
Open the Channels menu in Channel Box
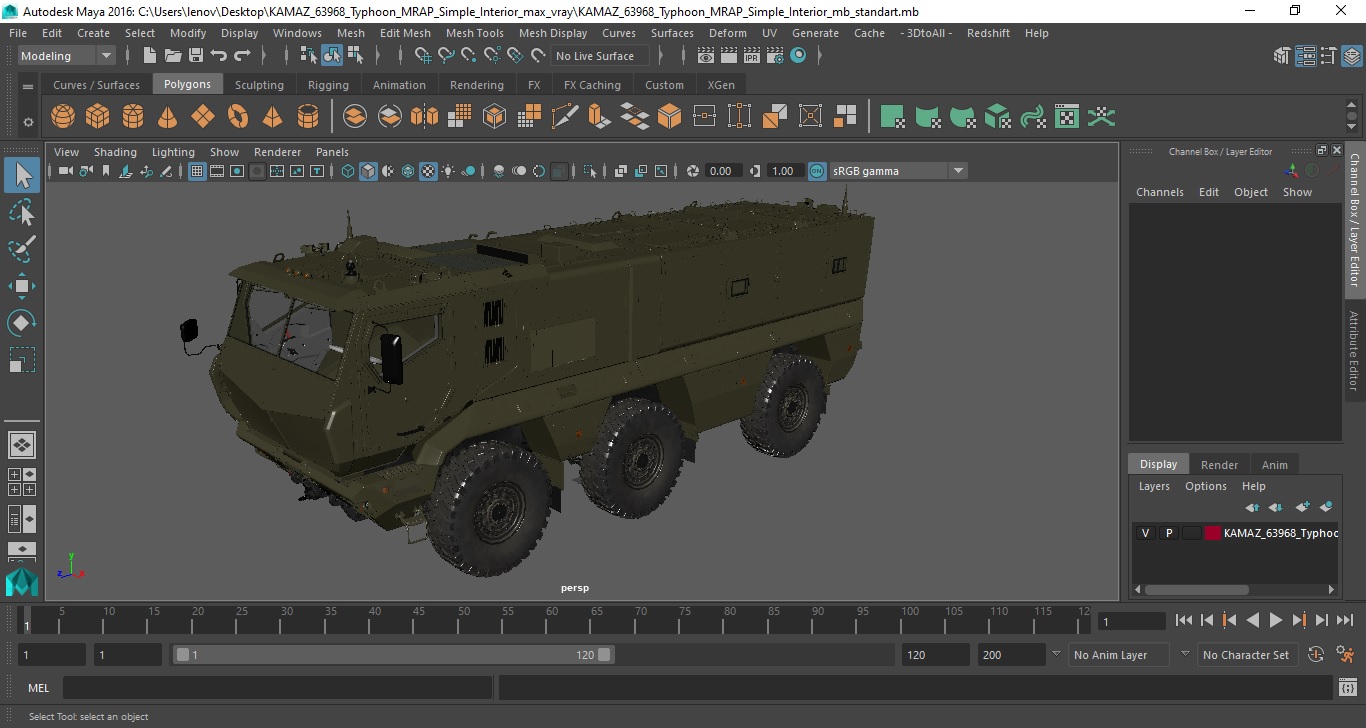pyautogui.click(x=1160, y=192)
